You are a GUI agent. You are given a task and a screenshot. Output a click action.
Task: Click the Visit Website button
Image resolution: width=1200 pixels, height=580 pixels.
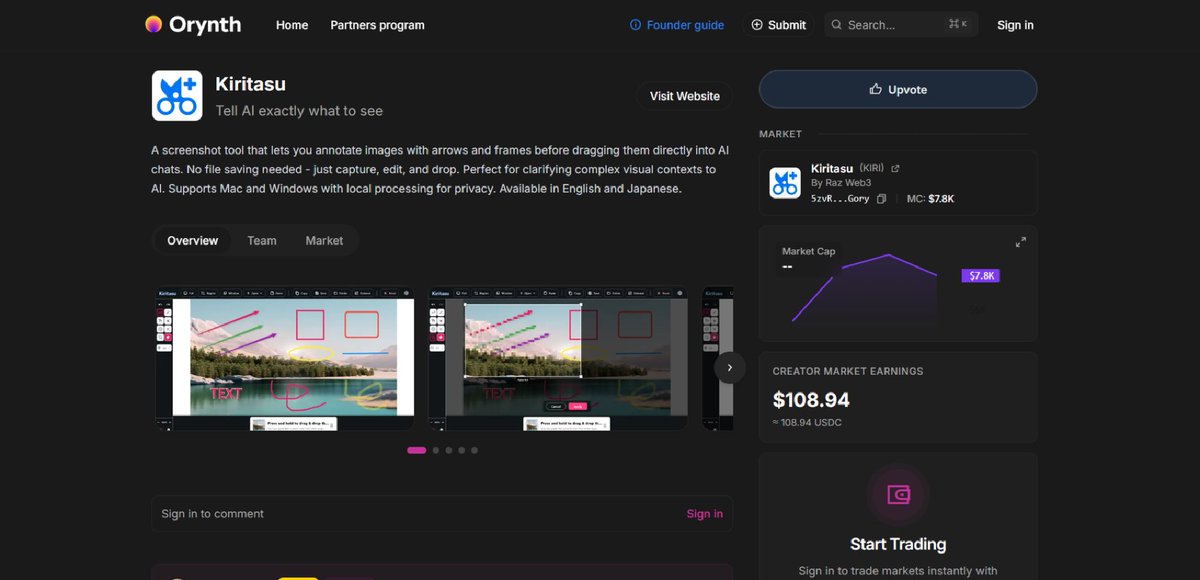pos(684,96)
